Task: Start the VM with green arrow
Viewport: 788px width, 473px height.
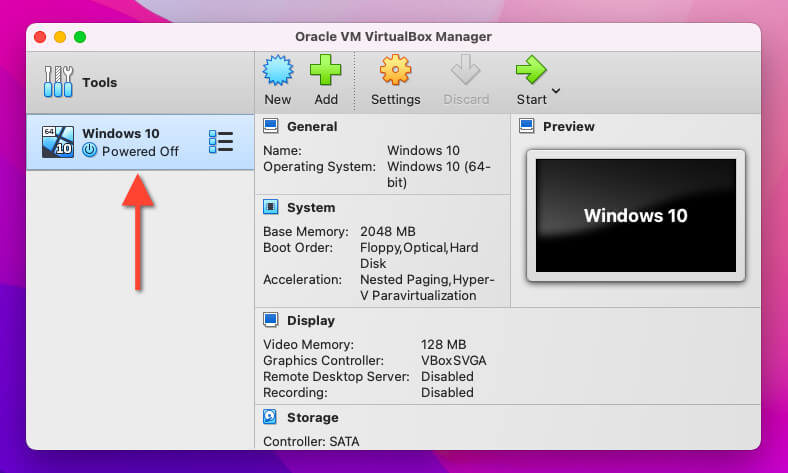Action: [531, 70]
